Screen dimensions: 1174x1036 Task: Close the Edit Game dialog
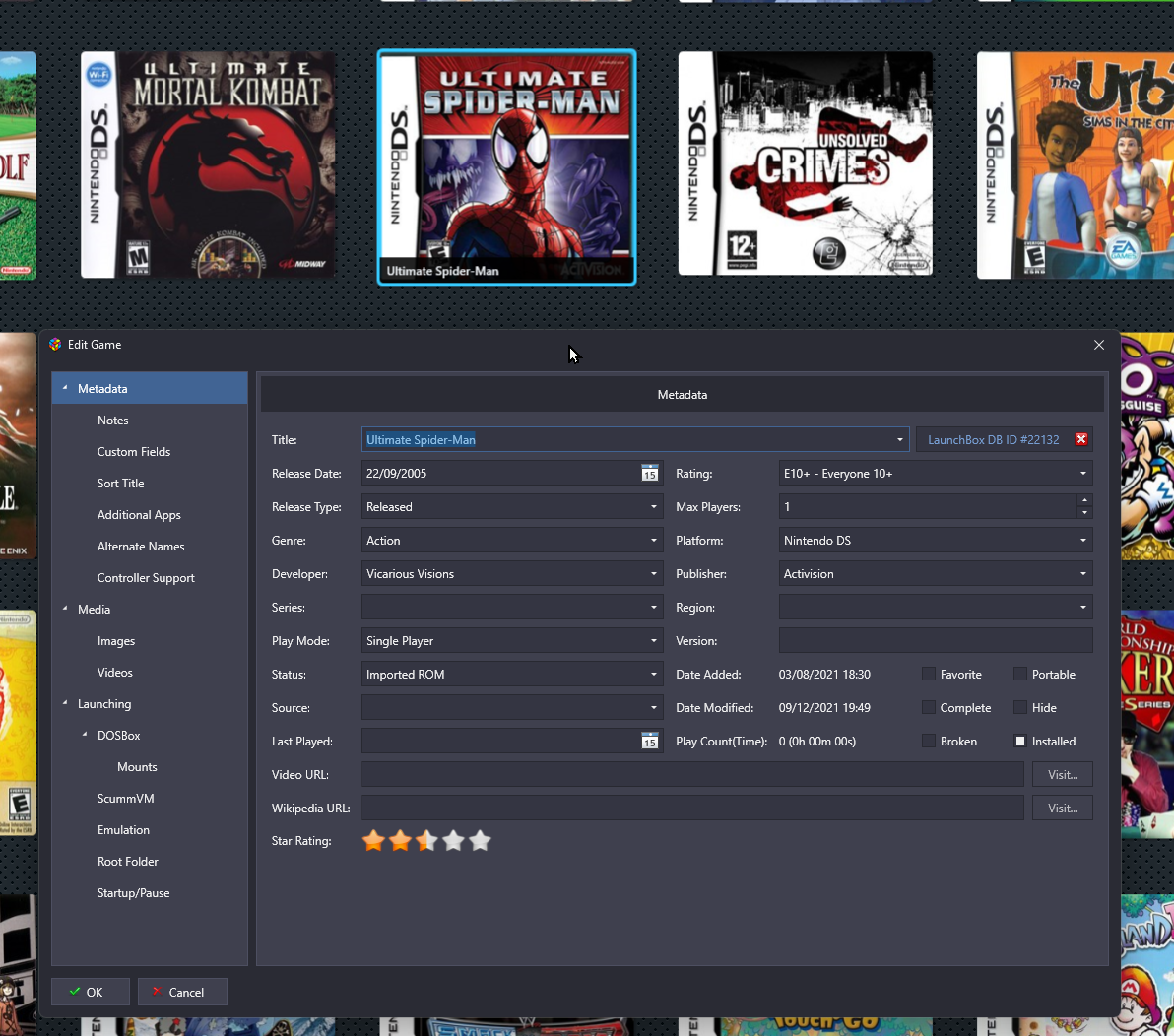tap(1099, 345)
